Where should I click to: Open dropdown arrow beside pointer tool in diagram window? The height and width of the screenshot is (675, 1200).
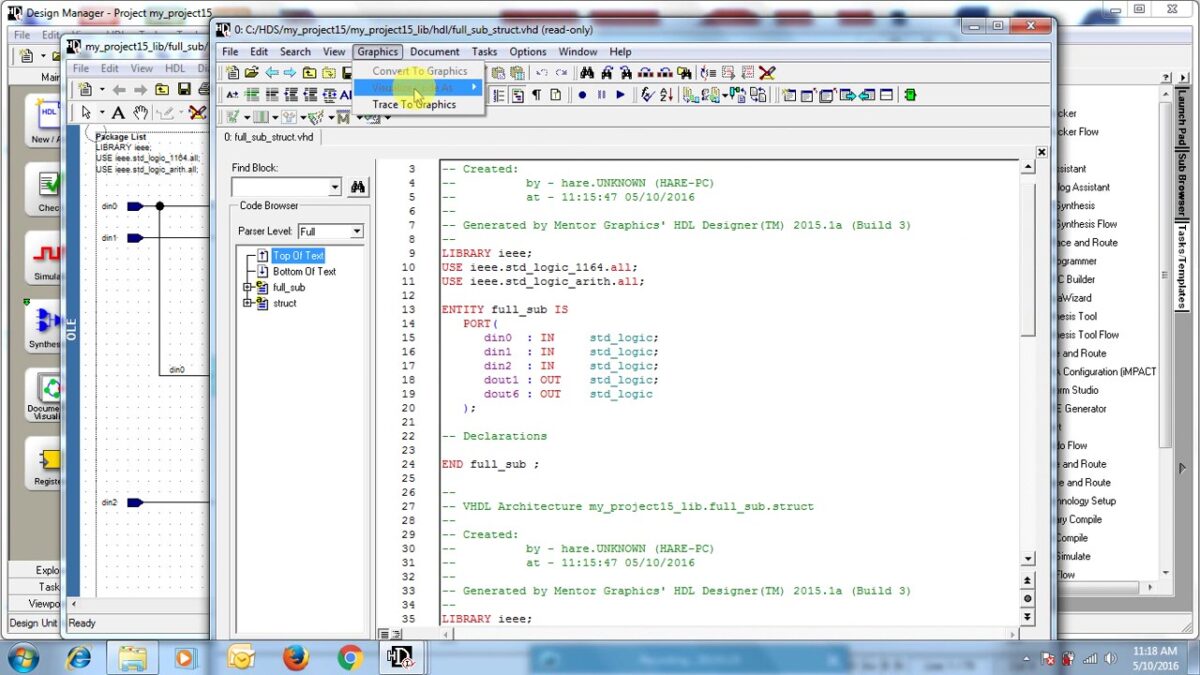[101, 113]
